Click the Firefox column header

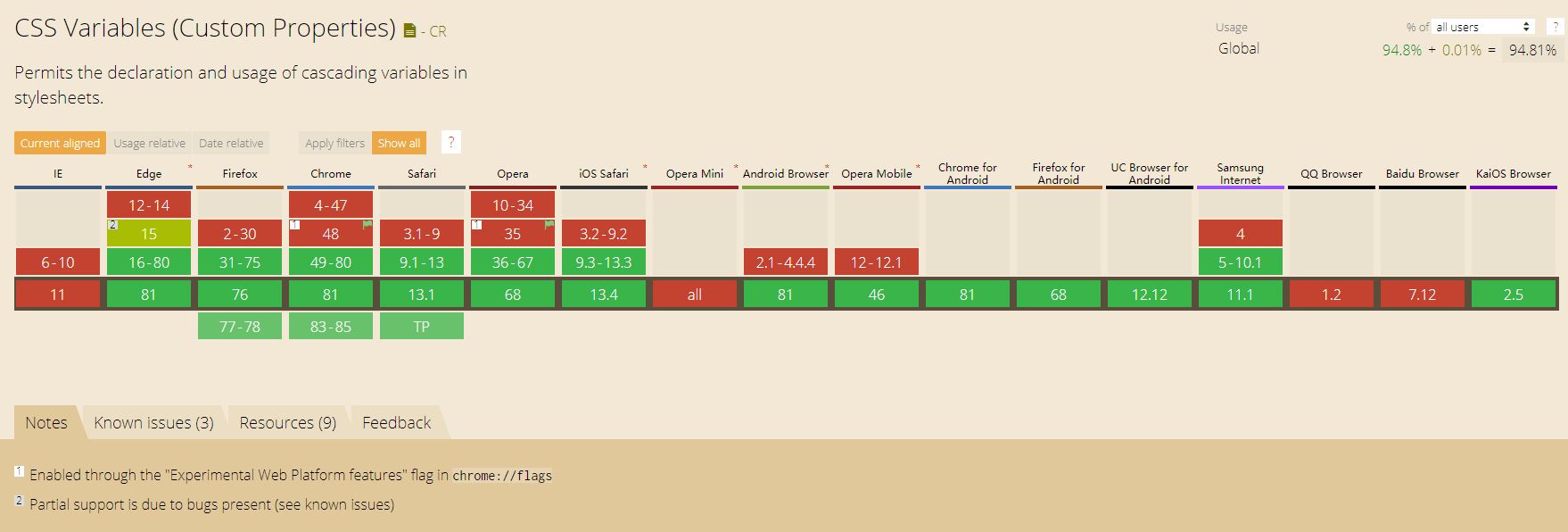pyautogui.click(x=240, y=174)
